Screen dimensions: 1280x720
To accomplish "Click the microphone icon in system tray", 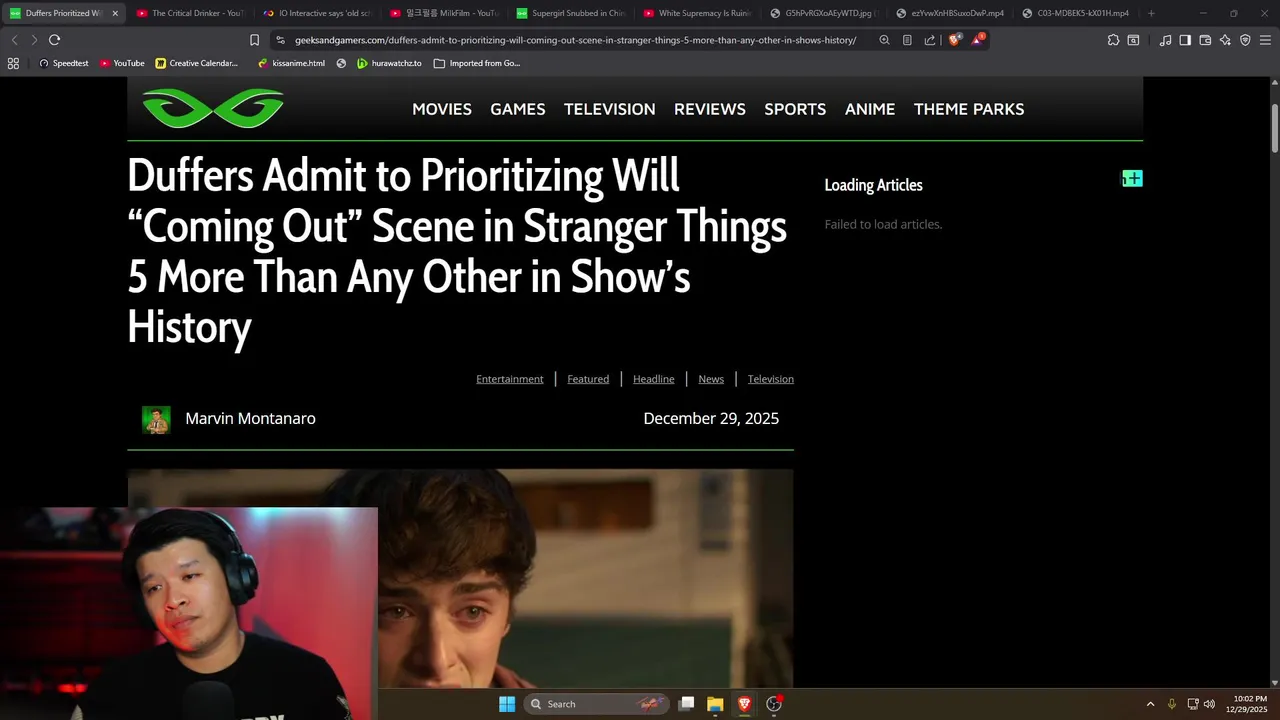I will 1172,704.
